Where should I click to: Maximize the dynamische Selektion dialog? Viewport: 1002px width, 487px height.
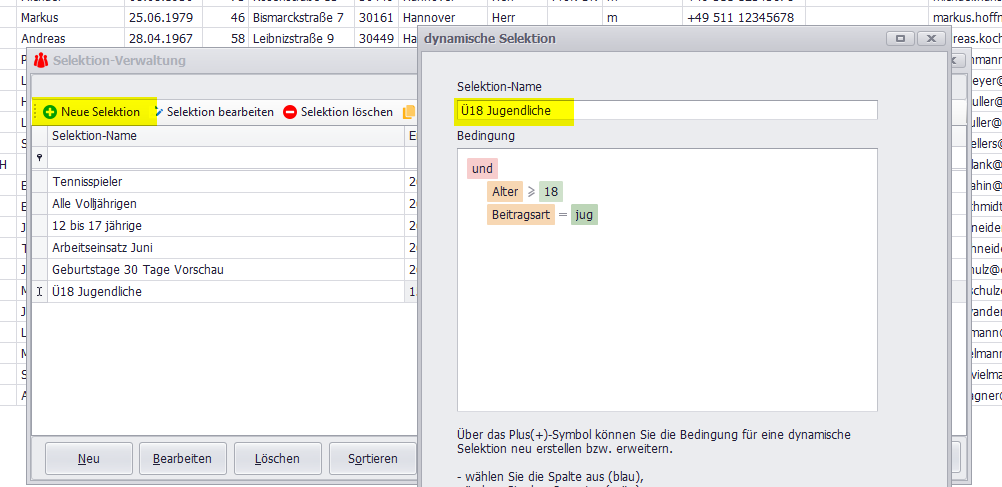[900, 38]
